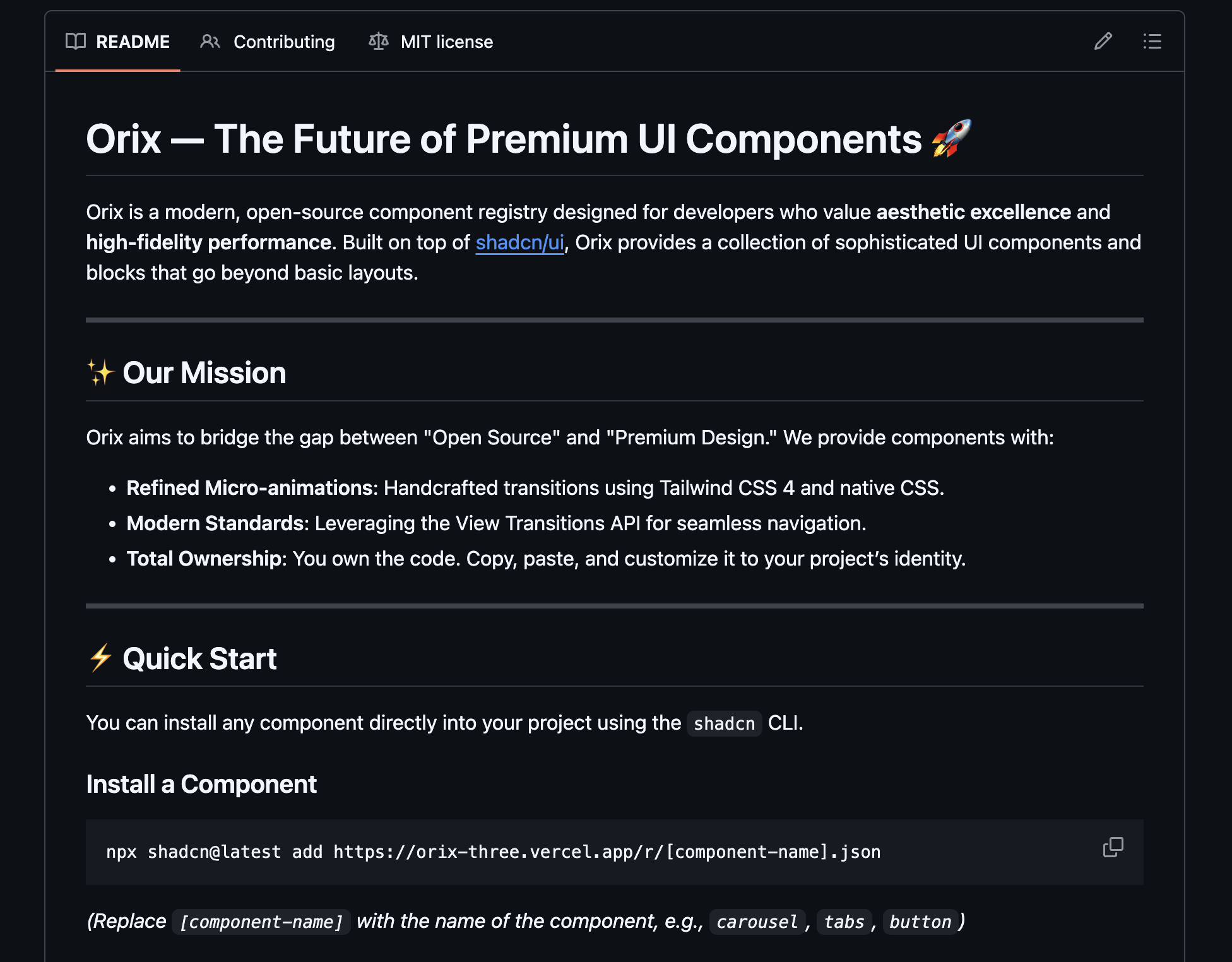Click the Install a Component heading
This screenshot has height=962, width=1232.
(201, 784)
